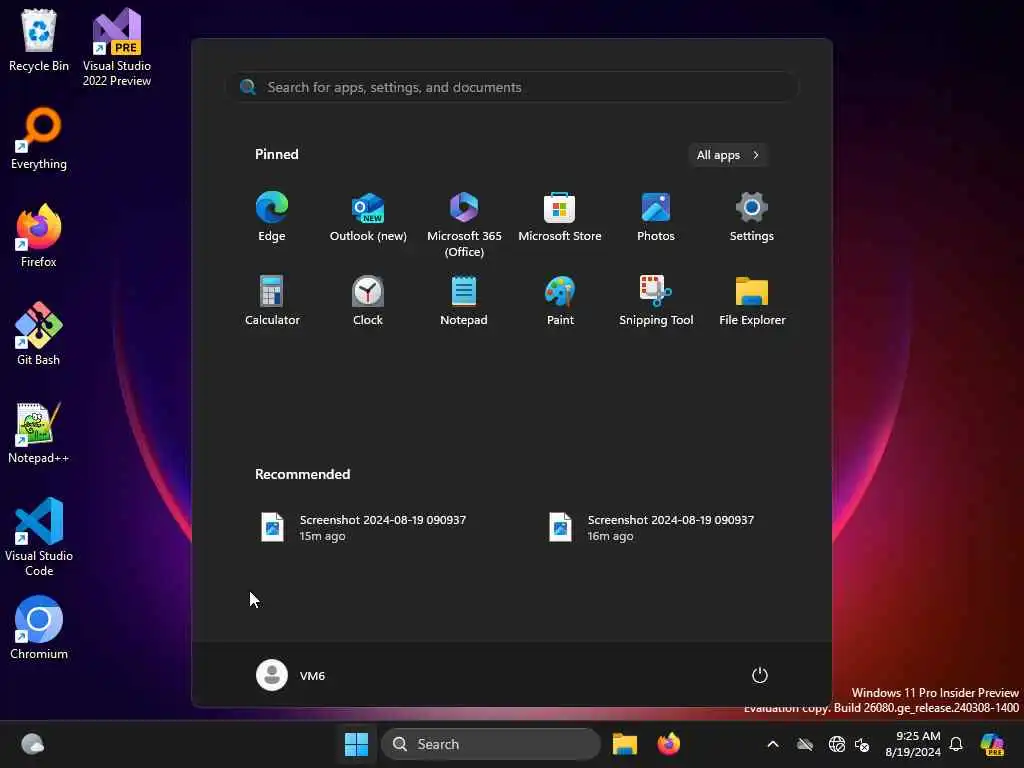Image resolution: width=1024 pixels, height=768 pixels.
Task: Select the Git Bash desktop shortcut
Action: pos(39,334)
